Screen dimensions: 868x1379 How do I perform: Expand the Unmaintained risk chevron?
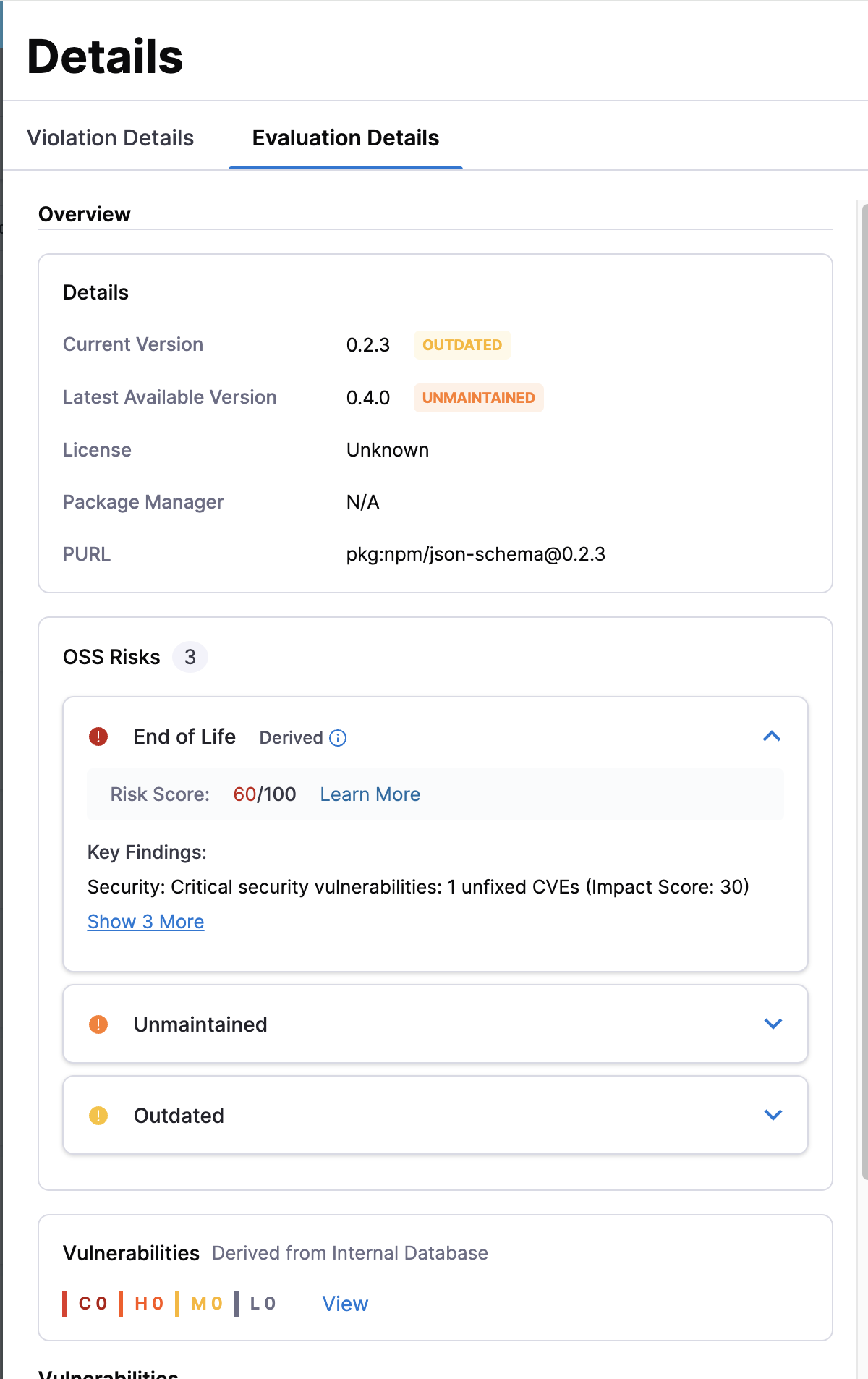773,1024
